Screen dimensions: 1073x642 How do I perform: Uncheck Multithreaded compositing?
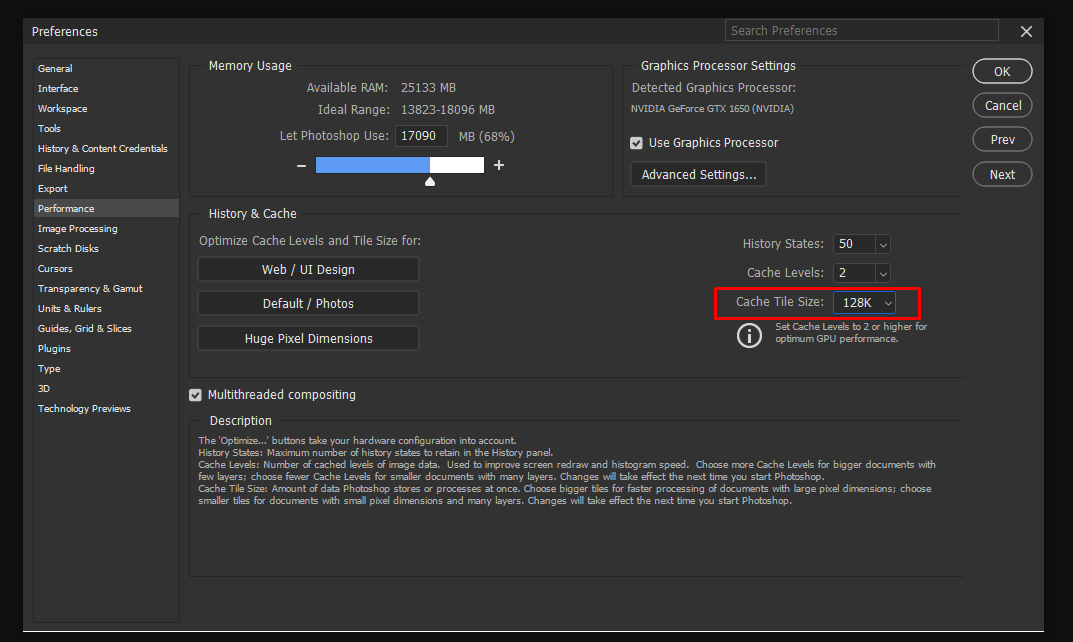point(195,395)
